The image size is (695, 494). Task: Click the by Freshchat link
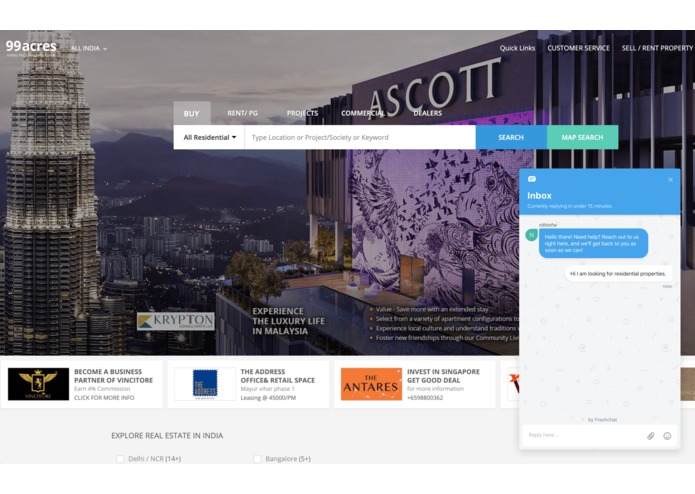pyautogui.click(x=599, y=420)
